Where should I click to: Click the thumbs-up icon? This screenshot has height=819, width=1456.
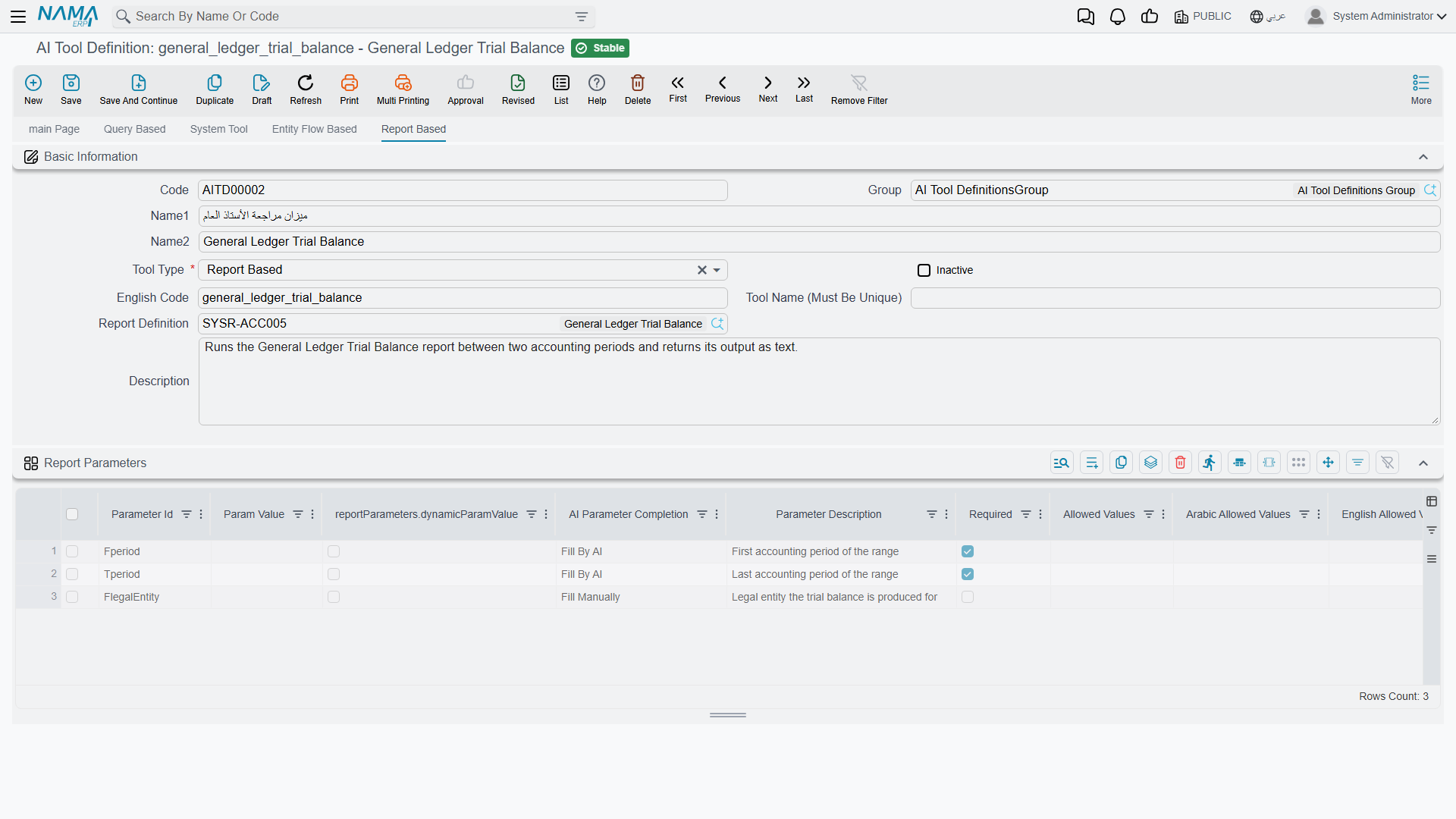point(1150,17)
